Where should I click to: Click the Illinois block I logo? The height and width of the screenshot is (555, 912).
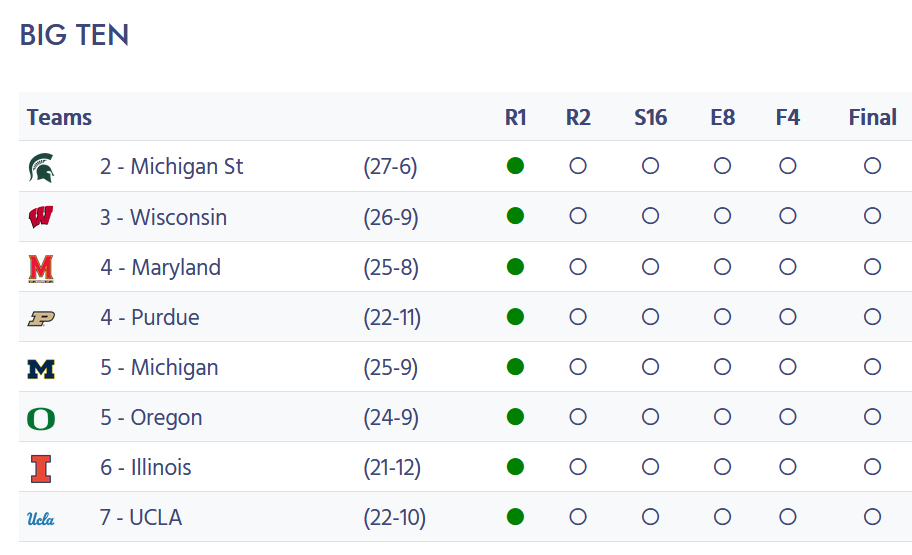41,469
